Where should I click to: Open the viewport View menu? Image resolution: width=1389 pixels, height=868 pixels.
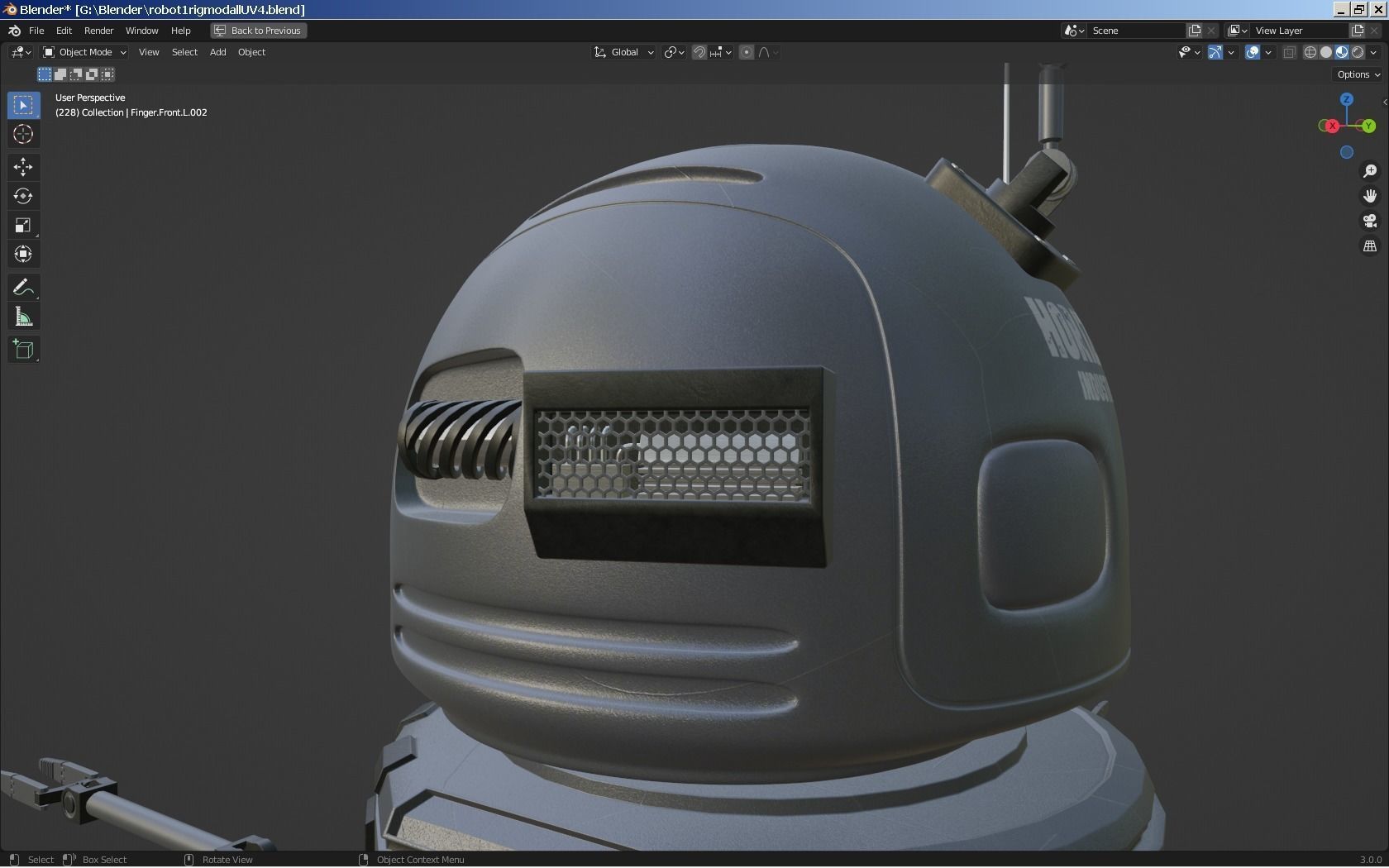click(149, 52)
